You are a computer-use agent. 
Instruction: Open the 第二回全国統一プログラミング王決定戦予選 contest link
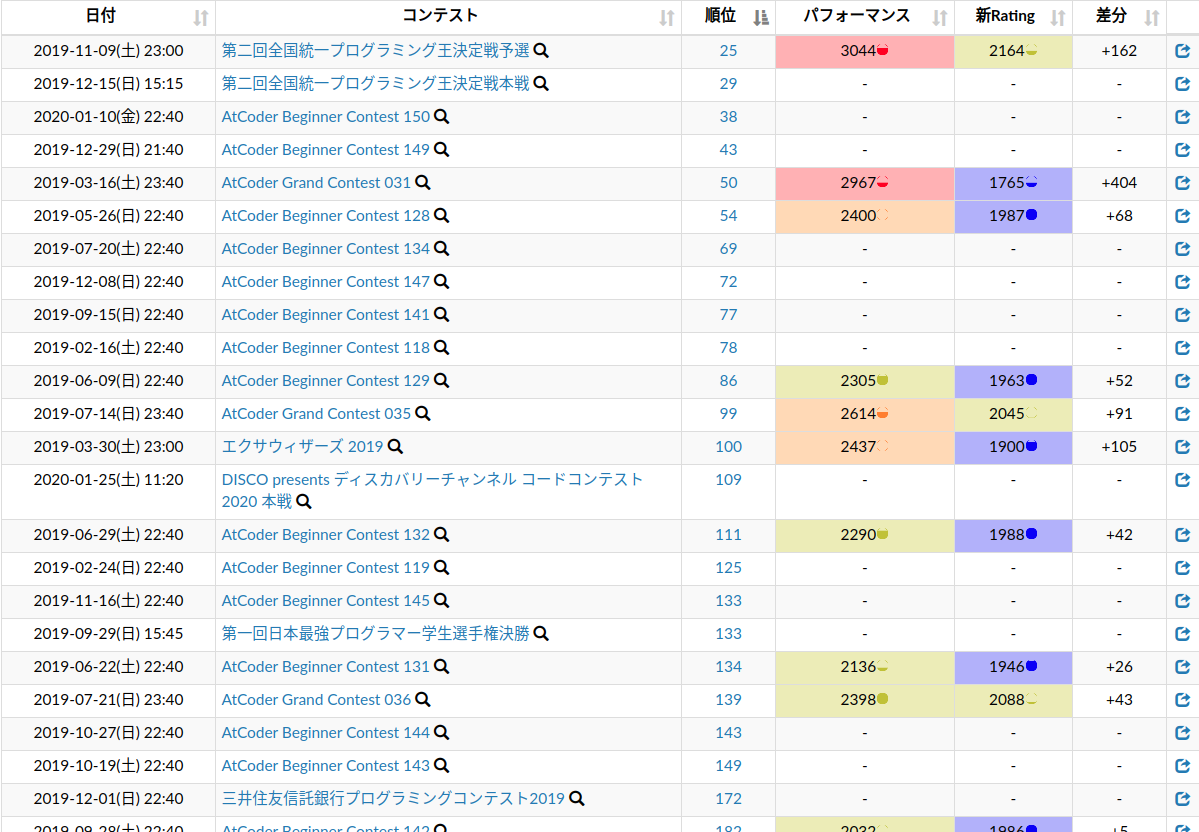[375, 50]
